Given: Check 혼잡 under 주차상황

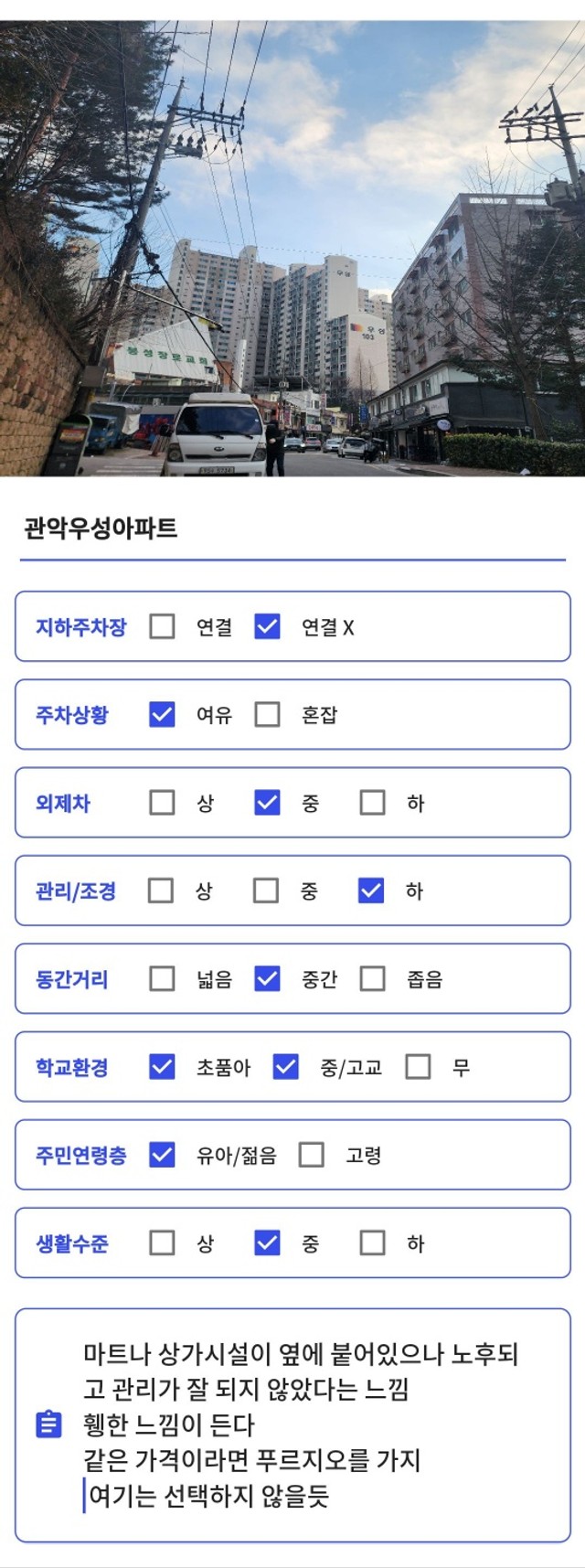Looking at the screenshot, I should (267, 714).
